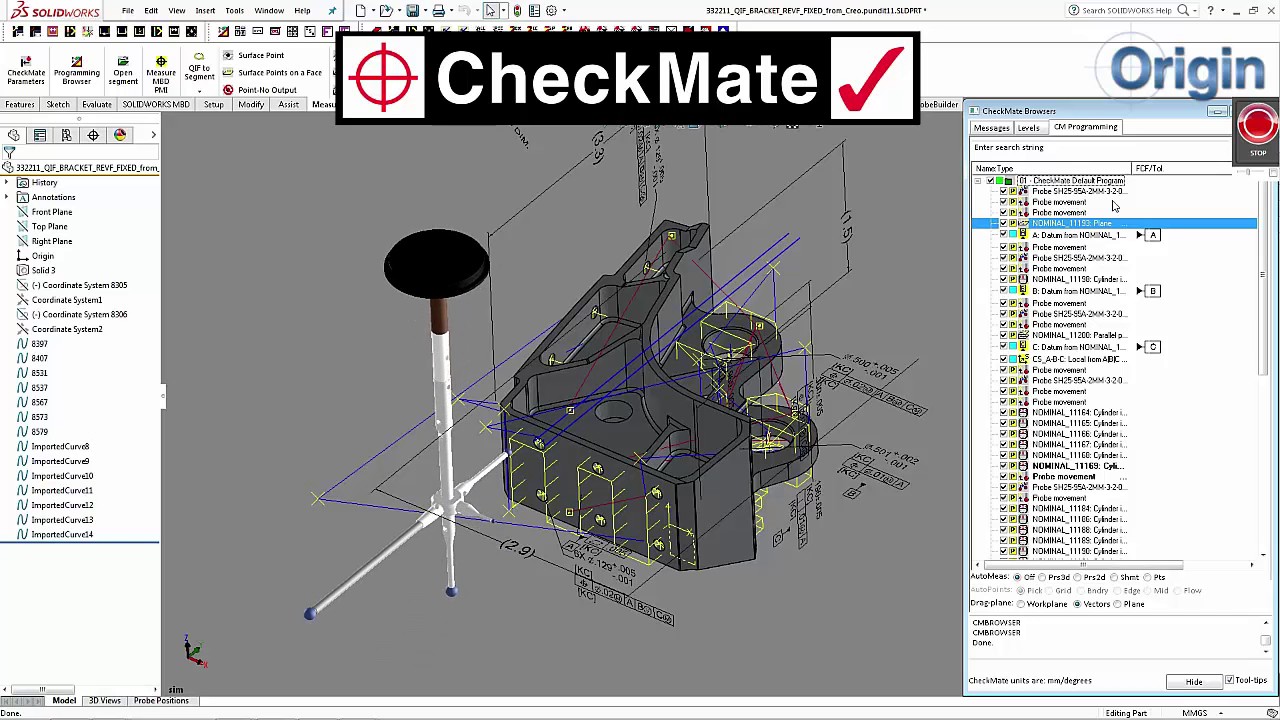Select Drag-plane Workplane radio button

click(1020, 604)
